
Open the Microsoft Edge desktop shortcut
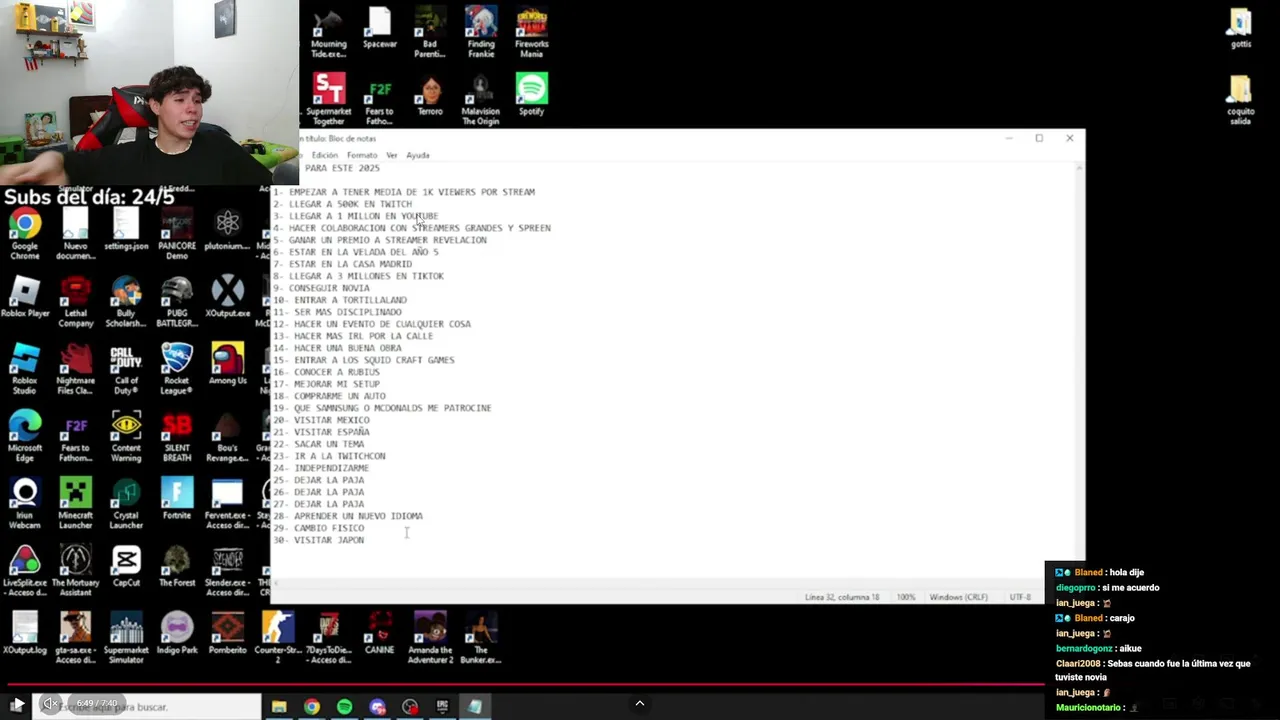pos(25,437)
